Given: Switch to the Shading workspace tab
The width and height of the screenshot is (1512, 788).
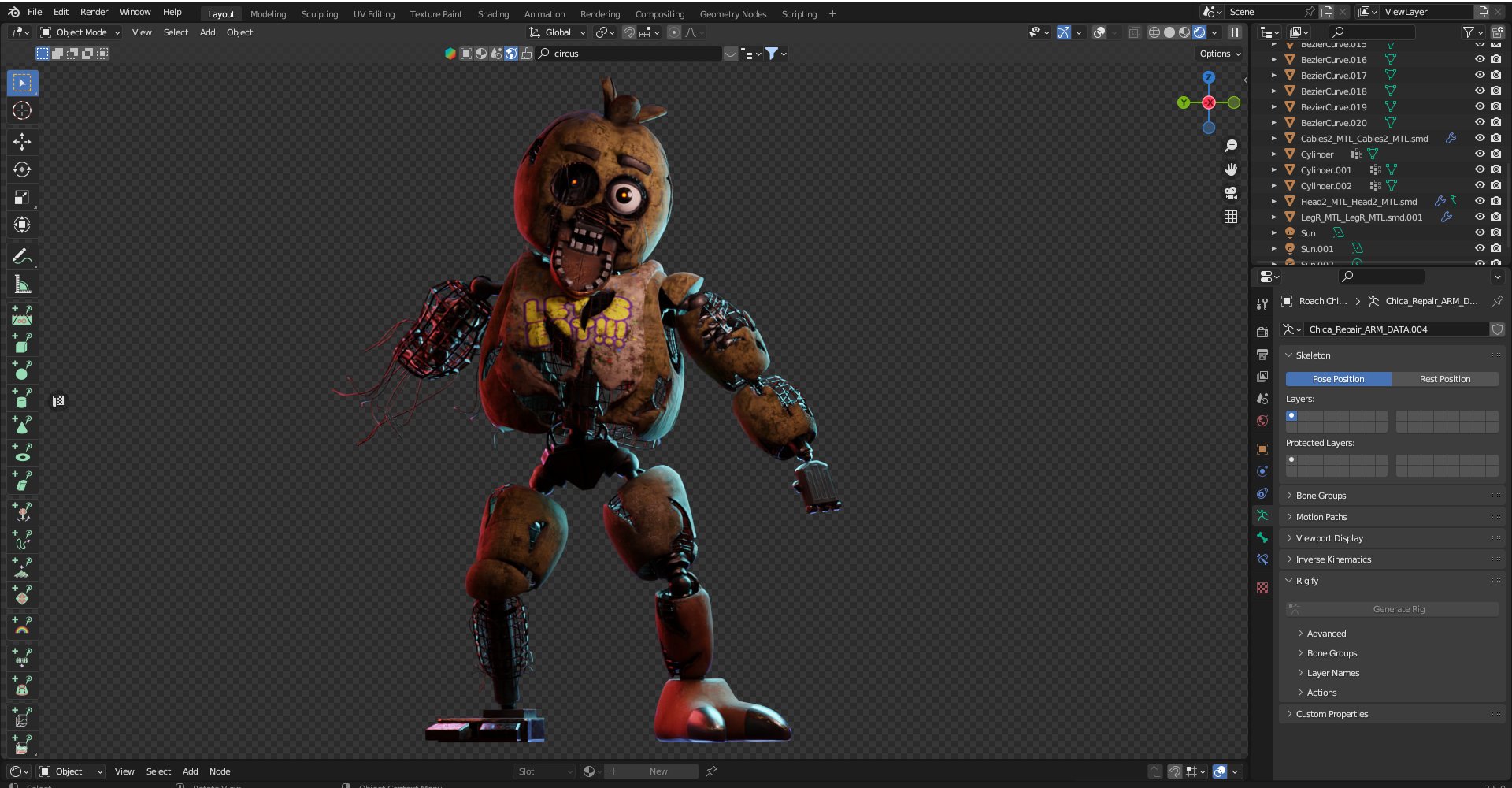Looking at the screenshot, I should click(x=493, y=14).
